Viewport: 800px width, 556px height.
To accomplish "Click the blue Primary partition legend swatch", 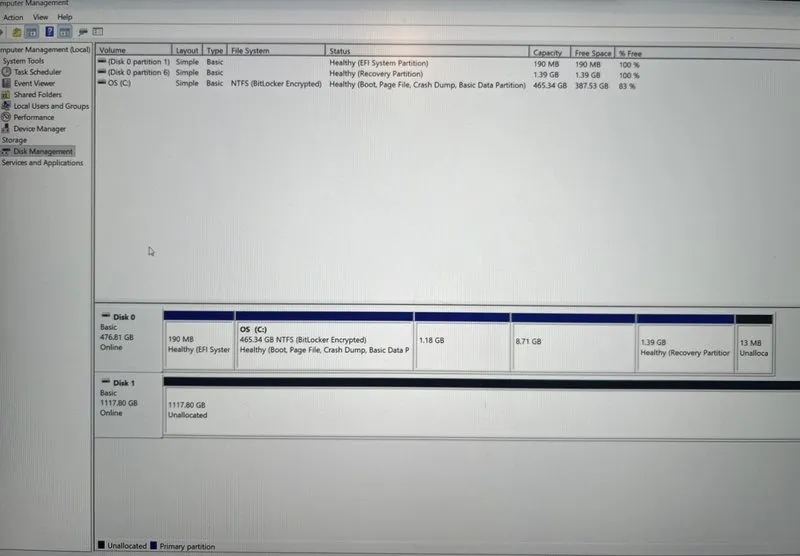I will pos(154,545).
